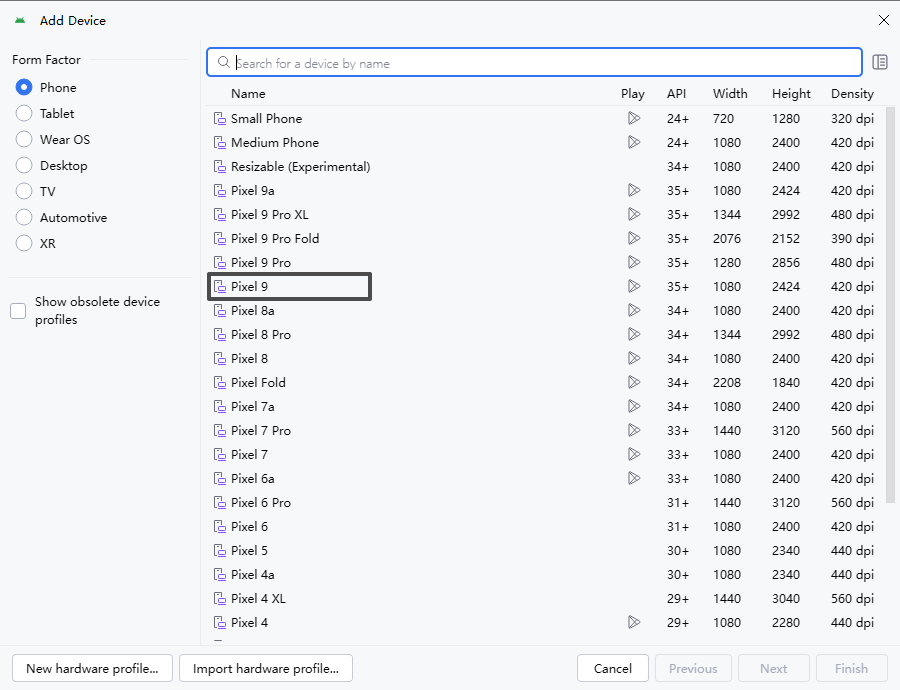
Task: Toggle the device details side panel icon
Action: [880, 62]
